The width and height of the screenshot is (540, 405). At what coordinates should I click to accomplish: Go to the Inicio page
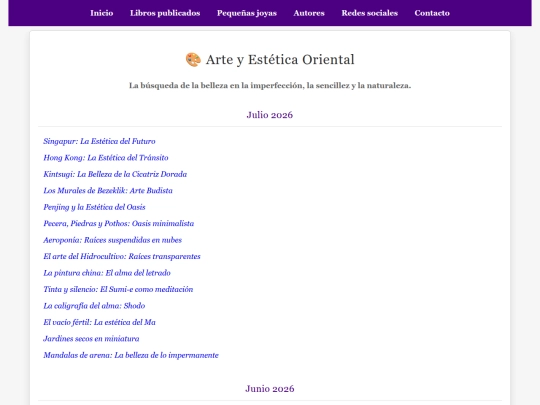click(x=102, y=13)
